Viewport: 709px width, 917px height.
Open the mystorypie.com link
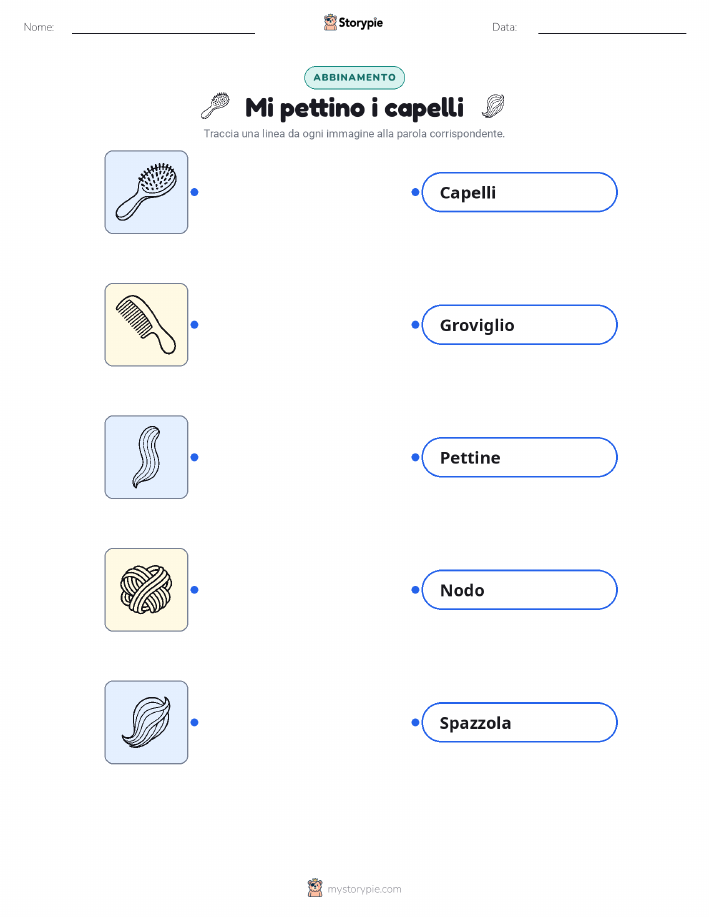[x=364, y=889]
